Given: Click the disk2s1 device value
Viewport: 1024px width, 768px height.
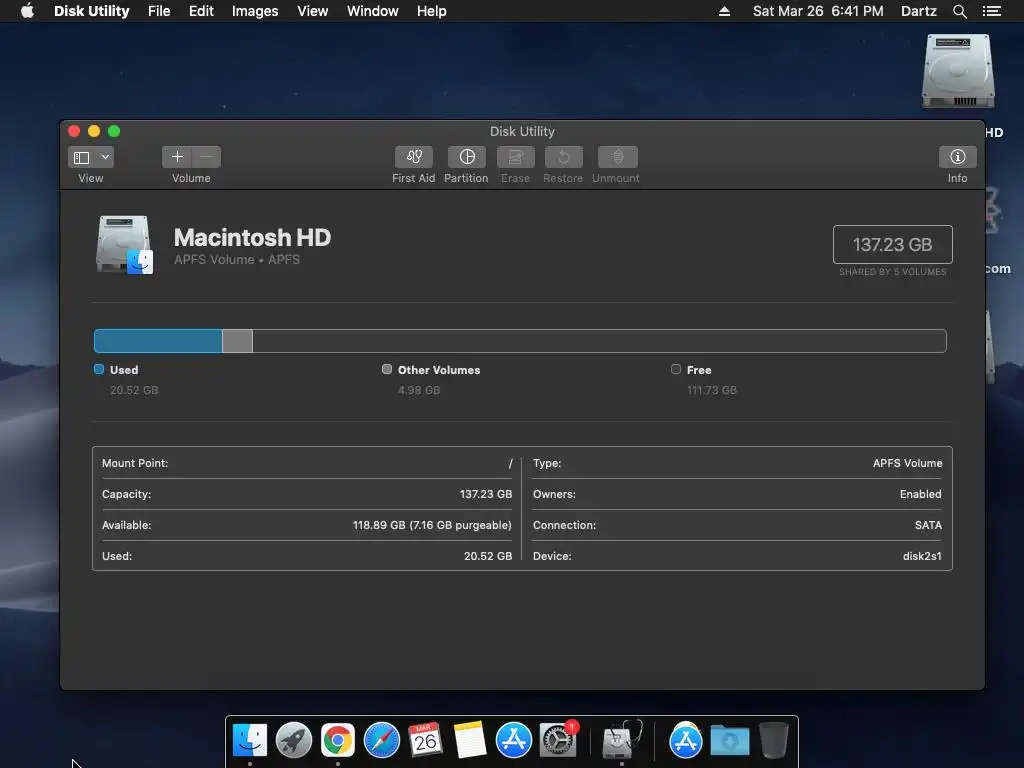Looking at the screenshot, I should [x=922, y=556].
